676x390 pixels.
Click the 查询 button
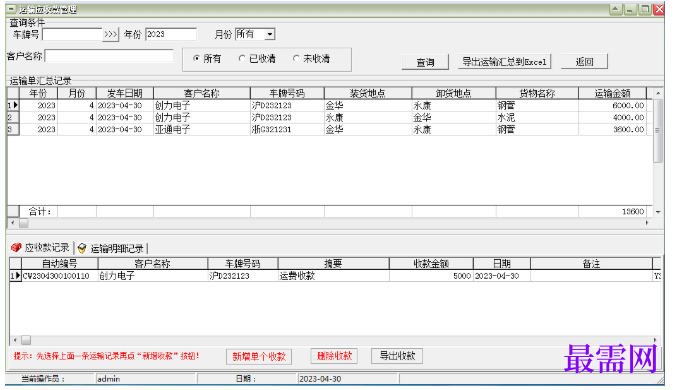pos(425,62)
